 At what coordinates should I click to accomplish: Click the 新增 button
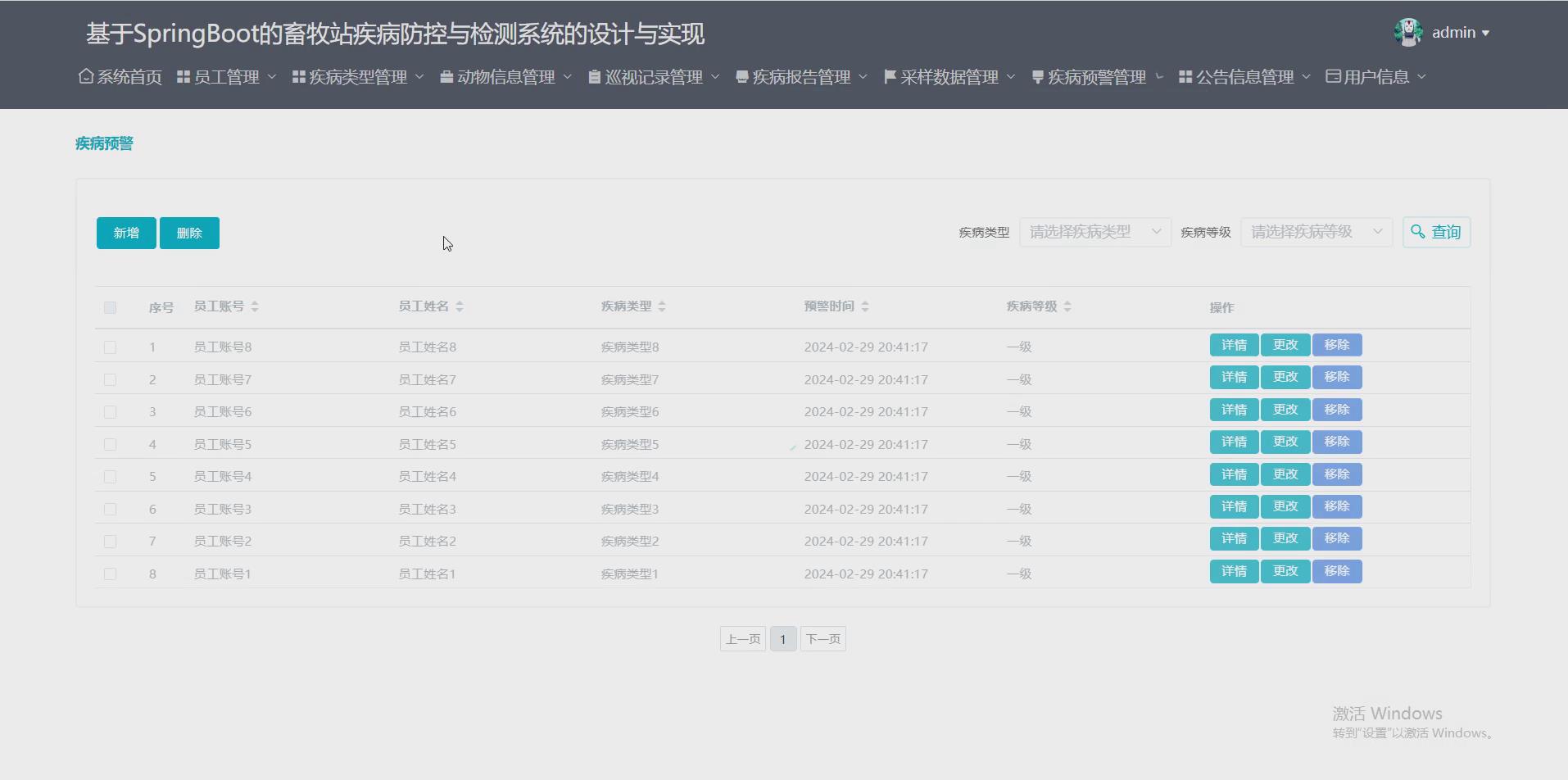(125, 233)
